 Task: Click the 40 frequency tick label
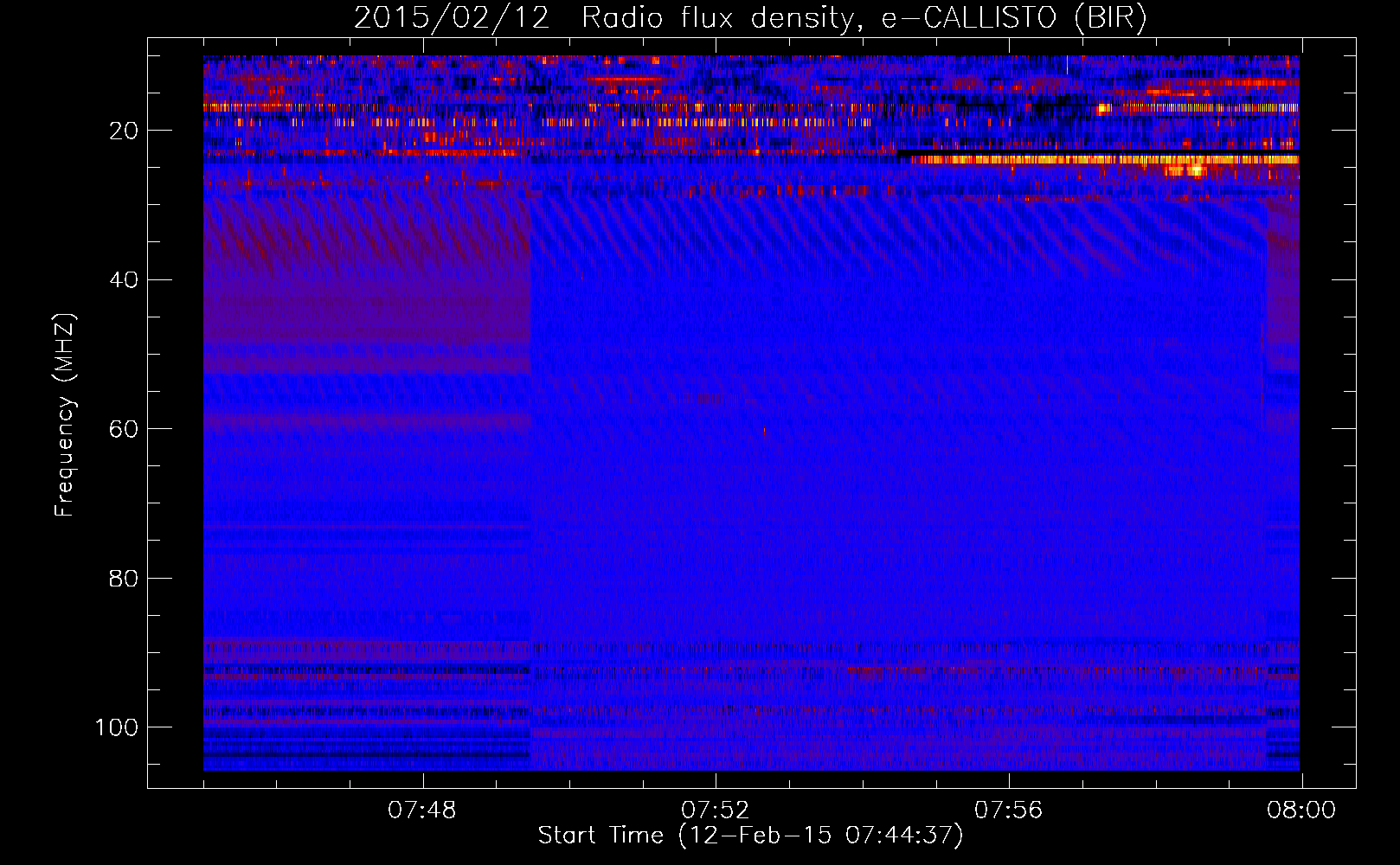[x=124, y=280]
